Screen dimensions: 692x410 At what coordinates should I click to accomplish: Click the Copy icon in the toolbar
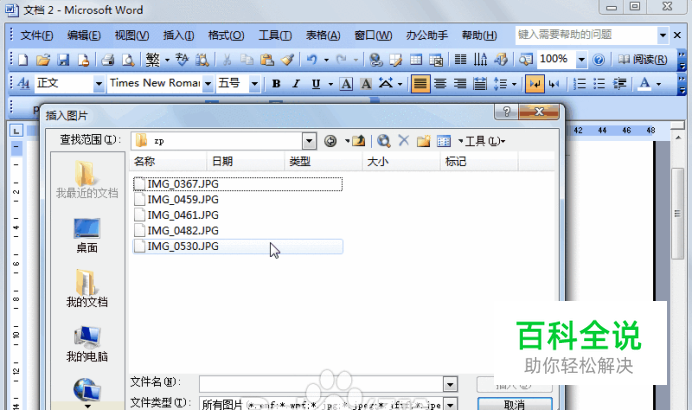coord(247,60)
